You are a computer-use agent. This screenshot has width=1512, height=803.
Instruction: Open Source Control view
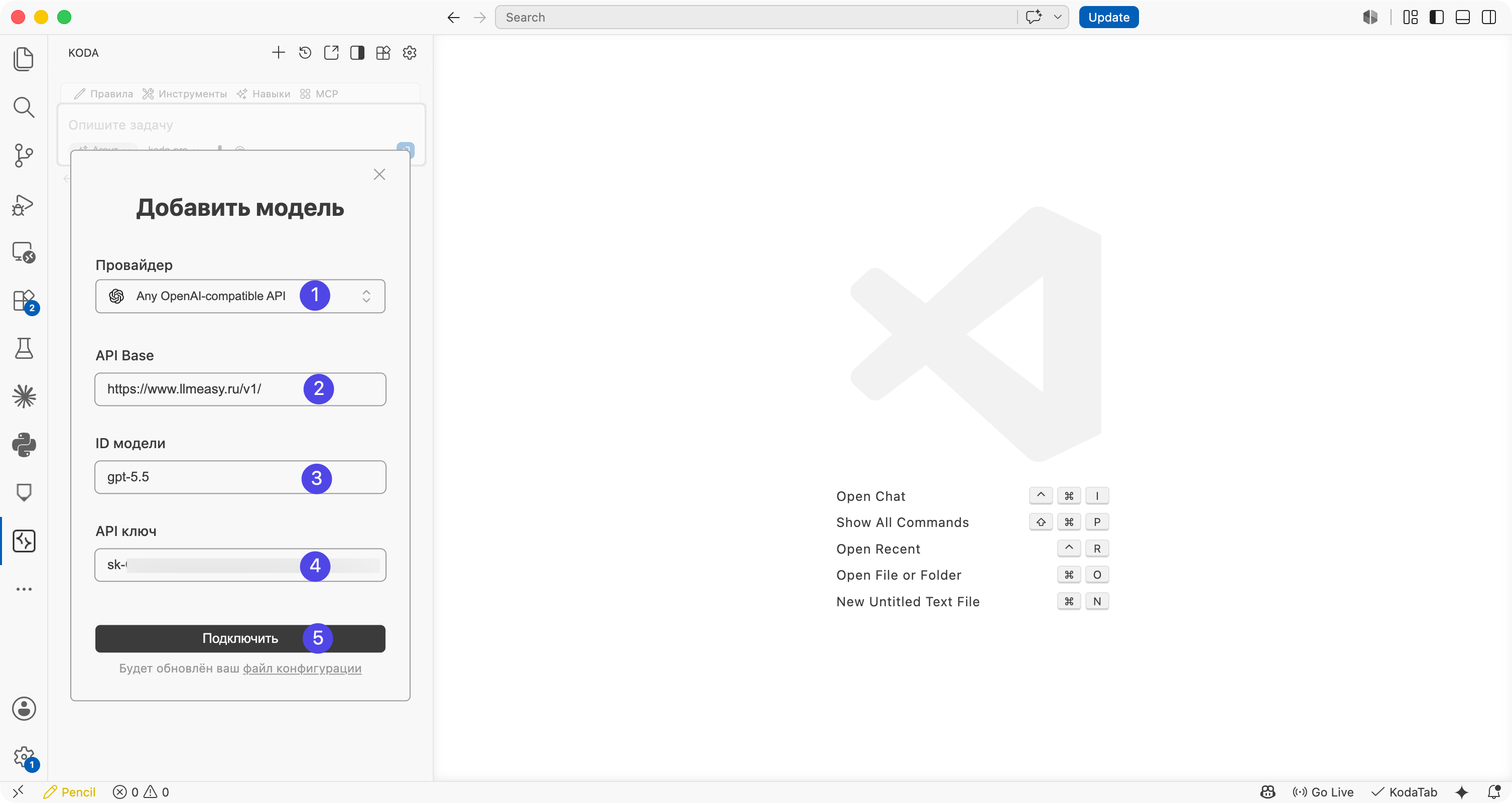click(24, 156)
